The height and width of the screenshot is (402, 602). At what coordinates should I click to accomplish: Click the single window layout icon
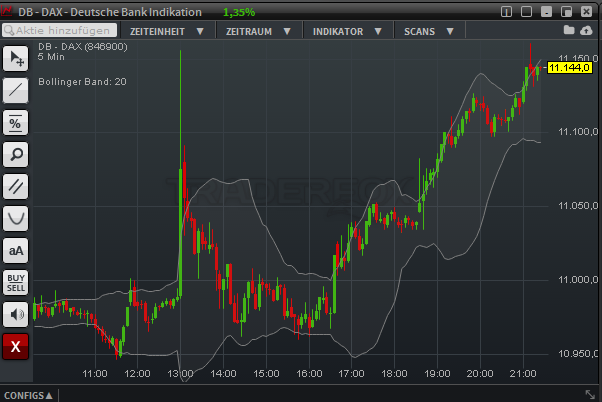[x=526, y=12]
